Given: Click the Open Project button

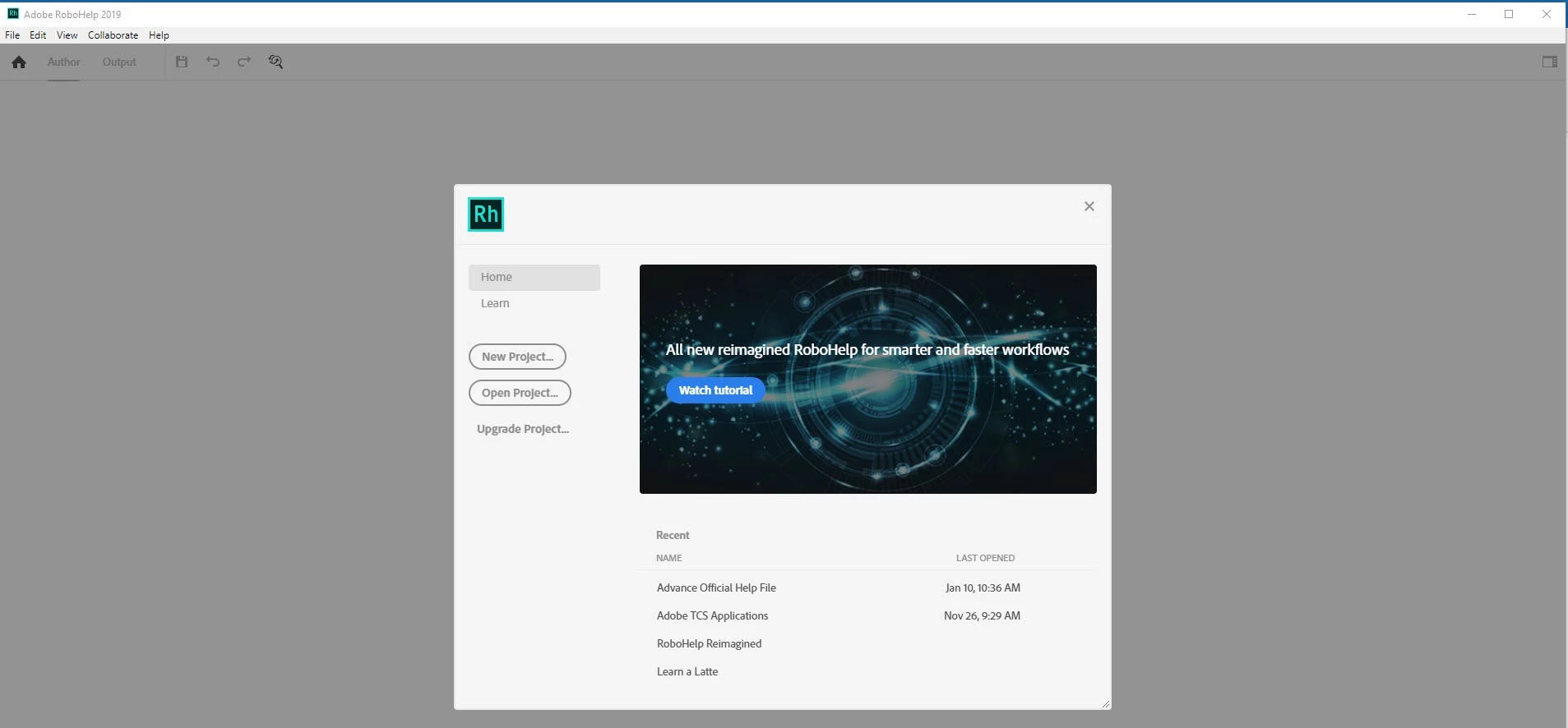Looking at the screenshot, I should (x=520, y=393).
